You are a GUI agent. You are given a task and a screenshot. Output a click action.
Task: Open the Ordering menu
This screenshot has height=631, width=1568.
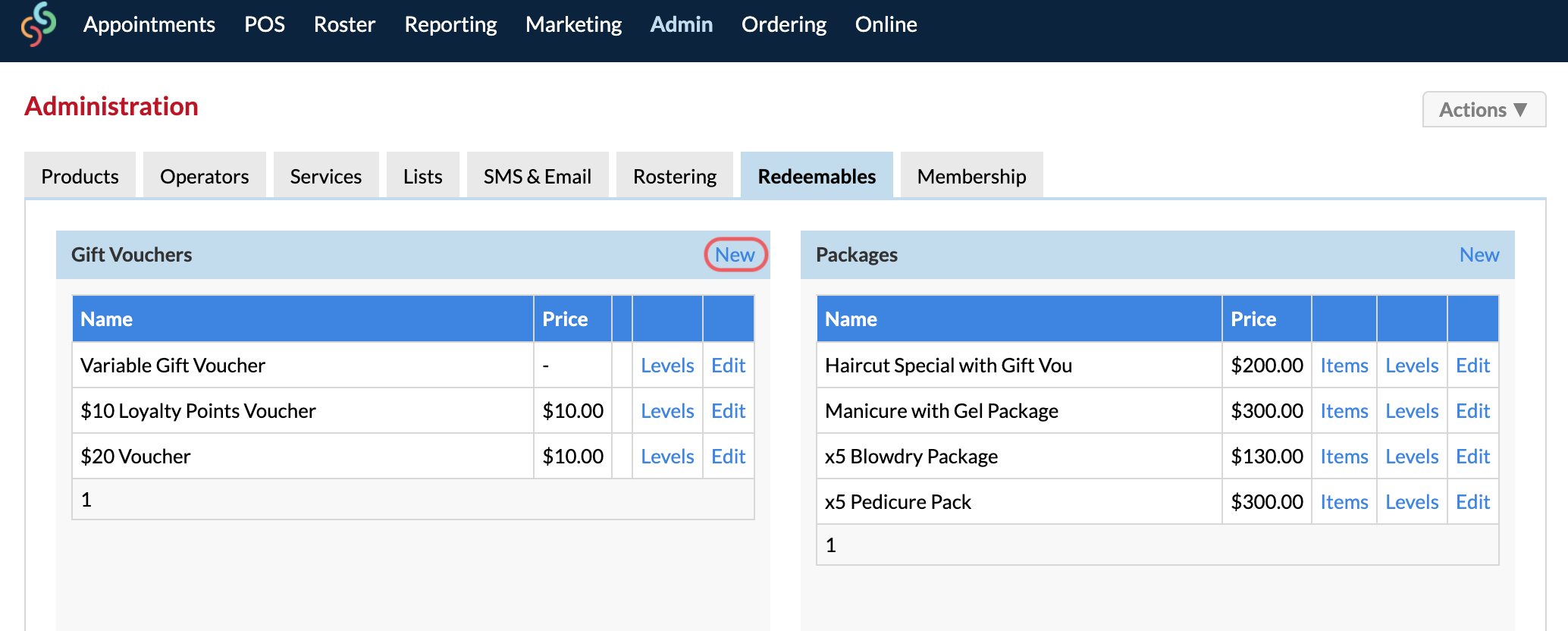tap(784, 24)
